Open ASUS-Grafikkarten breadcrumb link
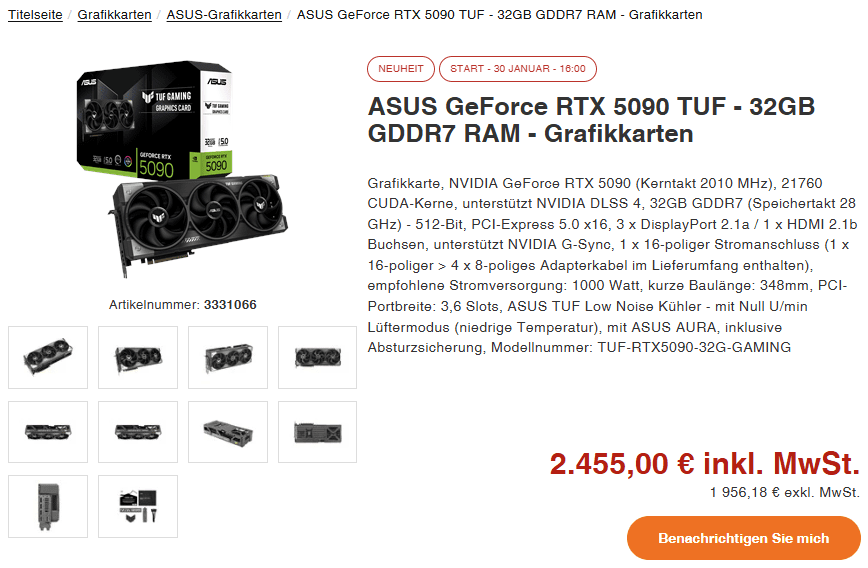This screenshot has width=868, height=568. tap(224, 15)
